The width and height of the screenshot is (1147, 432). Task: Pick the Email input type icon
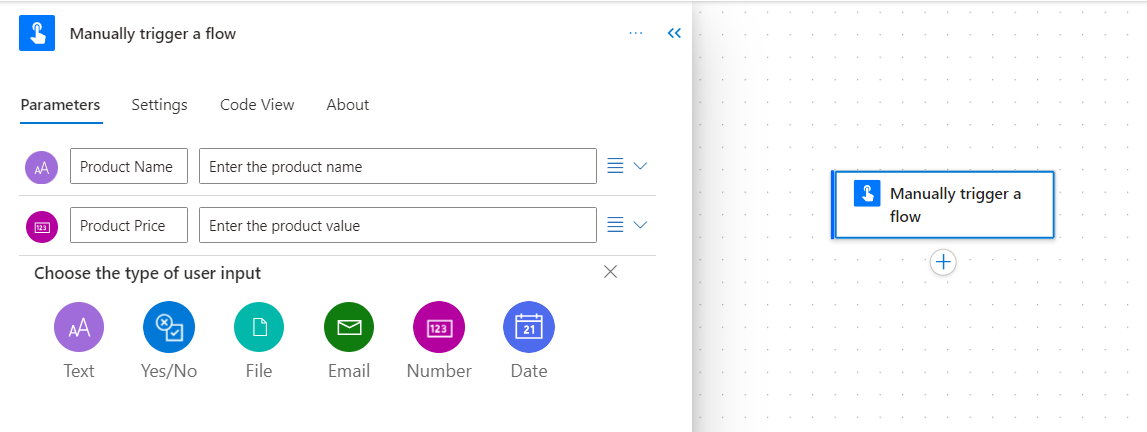(349, 327)
